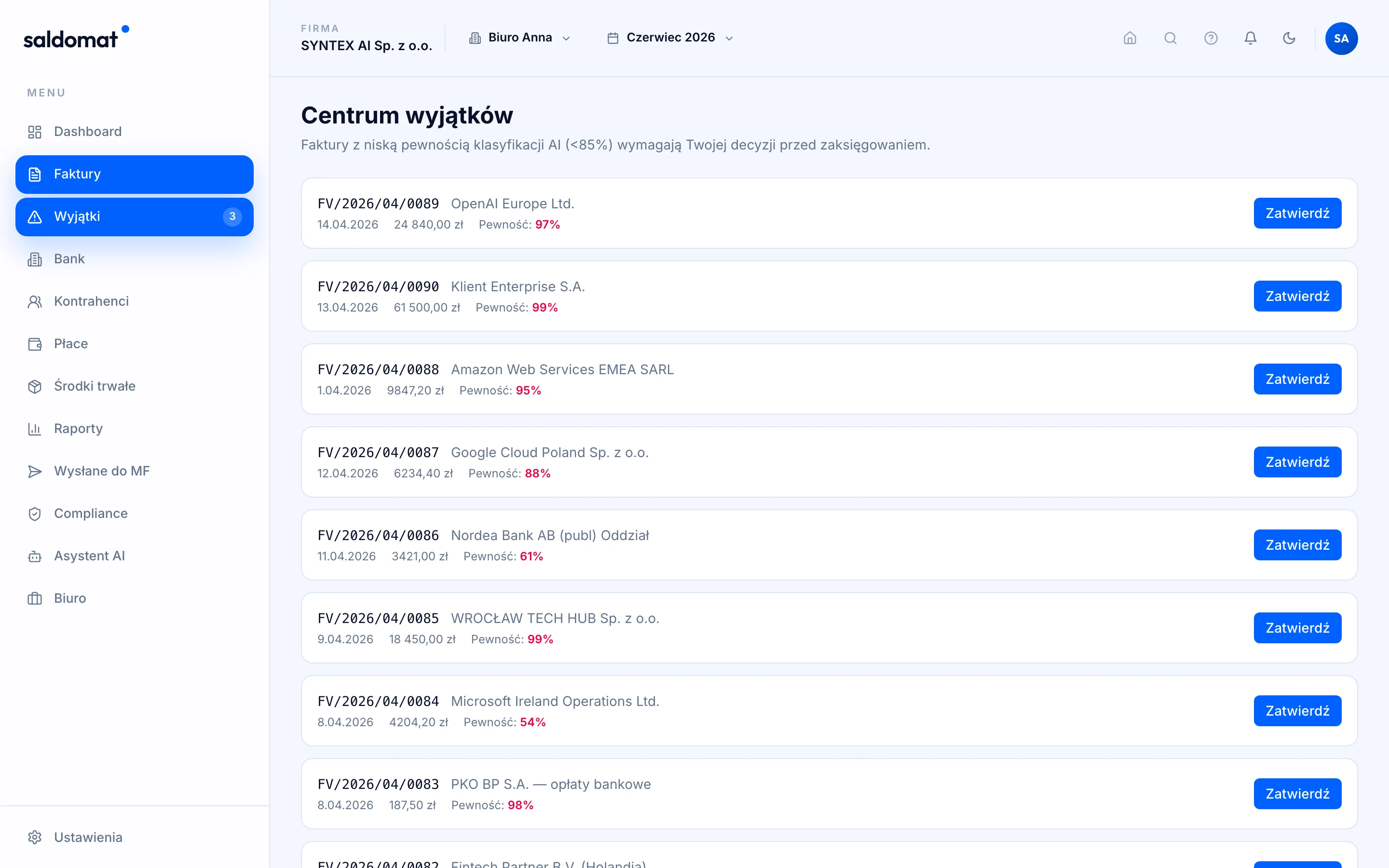
Task: Click the Compliance shield icon
Action: [x=34, y=515]
